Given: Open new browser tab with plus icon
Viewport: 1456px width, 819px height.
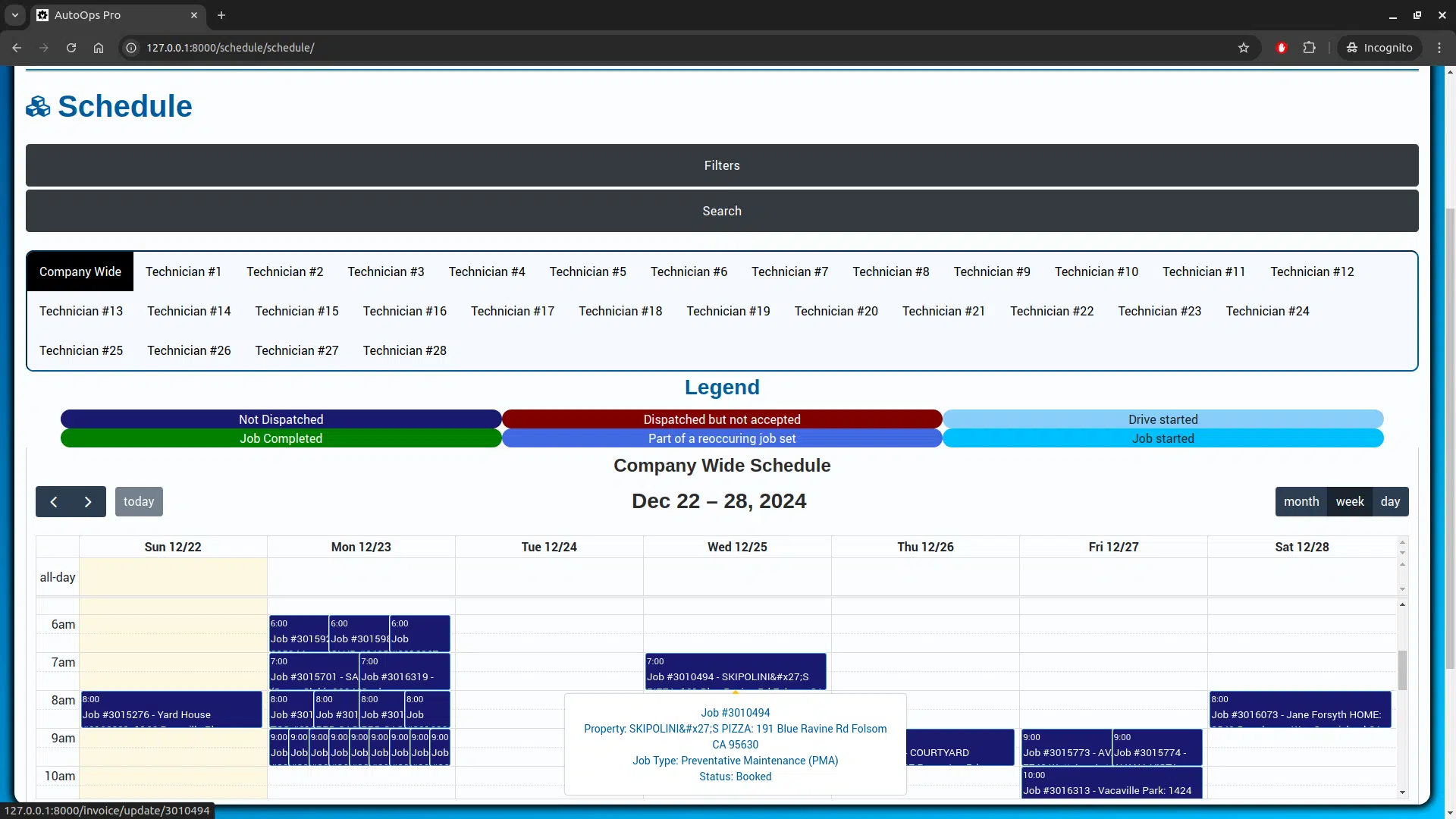Looking at the screenshot, I should coord(221,15).
